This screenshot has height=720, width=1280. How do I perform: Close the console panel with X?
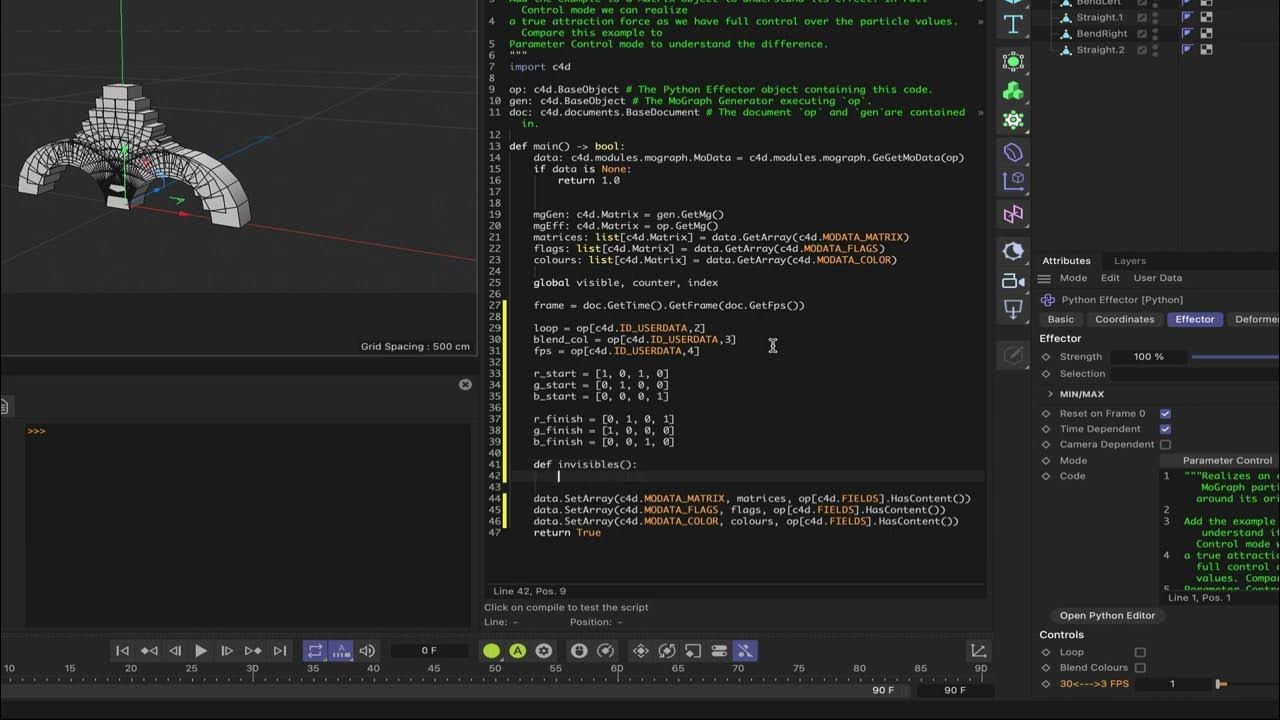[x=465, y=384]
